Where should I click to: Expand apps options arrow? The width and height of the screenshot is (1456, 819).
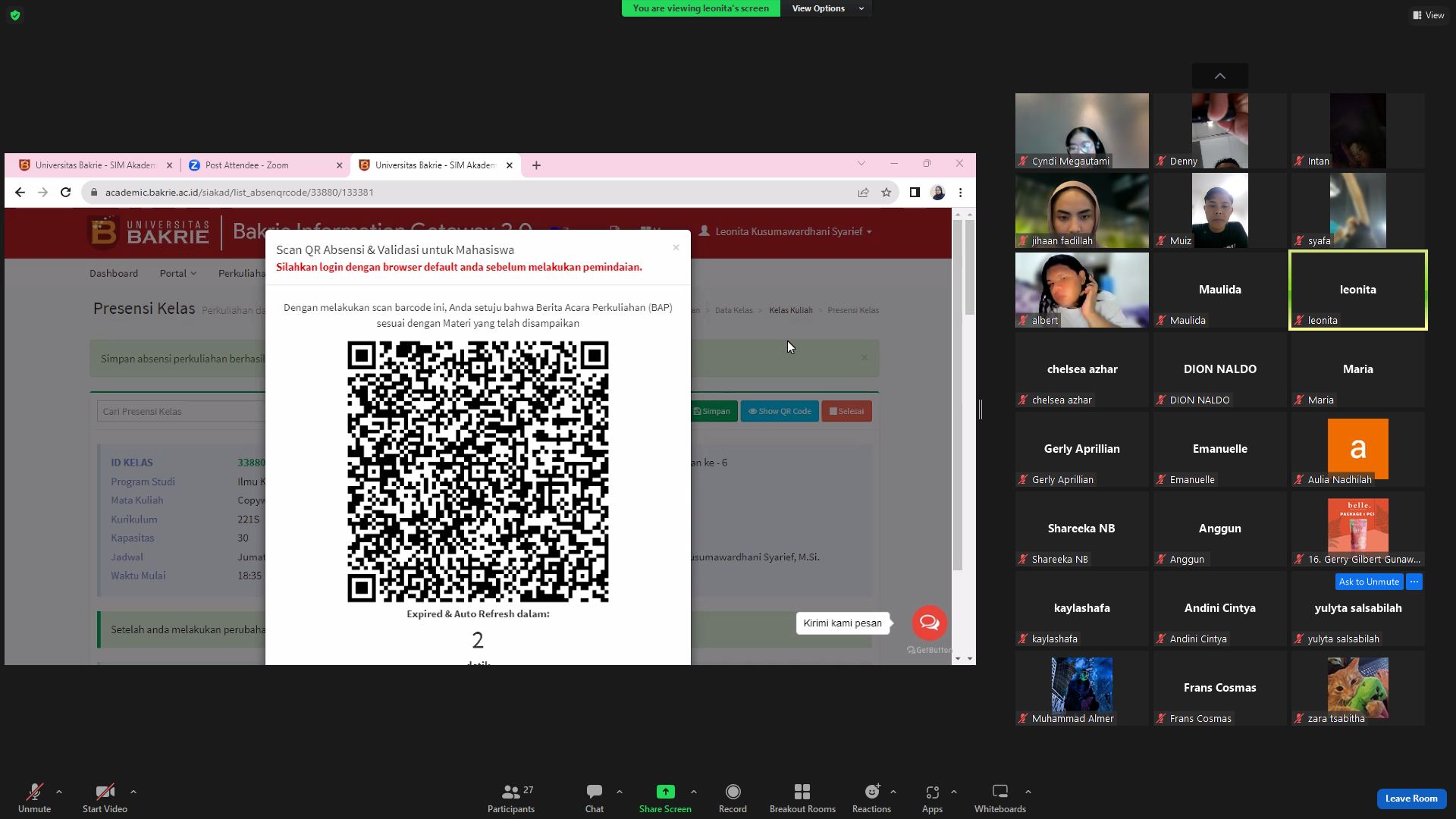coord(954,792)
